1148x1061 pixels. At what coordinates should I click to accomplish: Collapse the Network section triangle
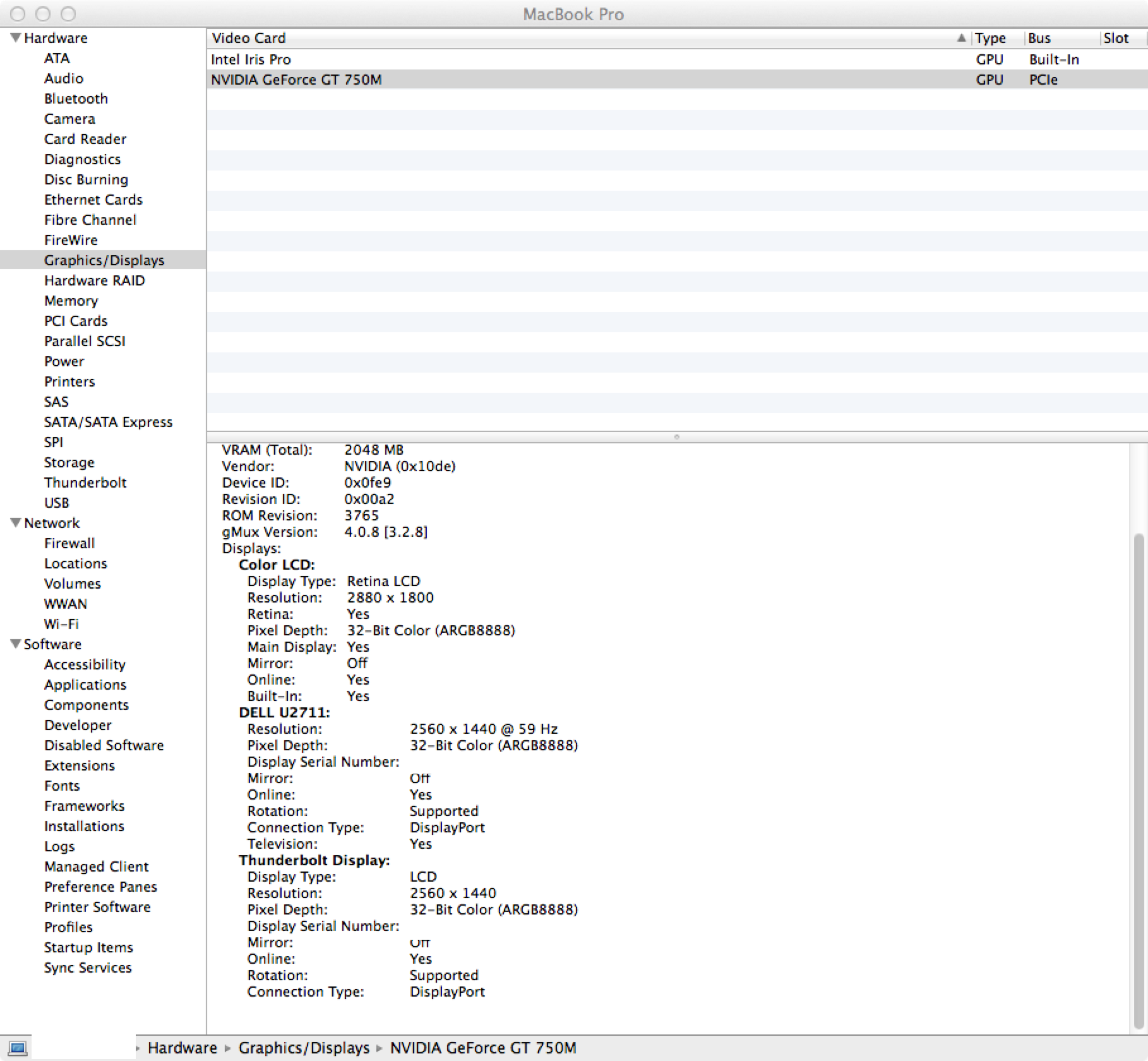point(16,523)
